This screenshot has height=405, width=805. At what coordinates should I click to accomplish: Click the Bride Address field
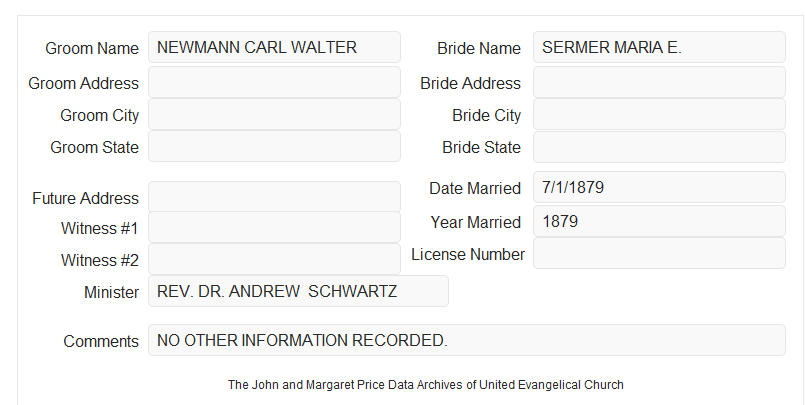tap(659, 82)
